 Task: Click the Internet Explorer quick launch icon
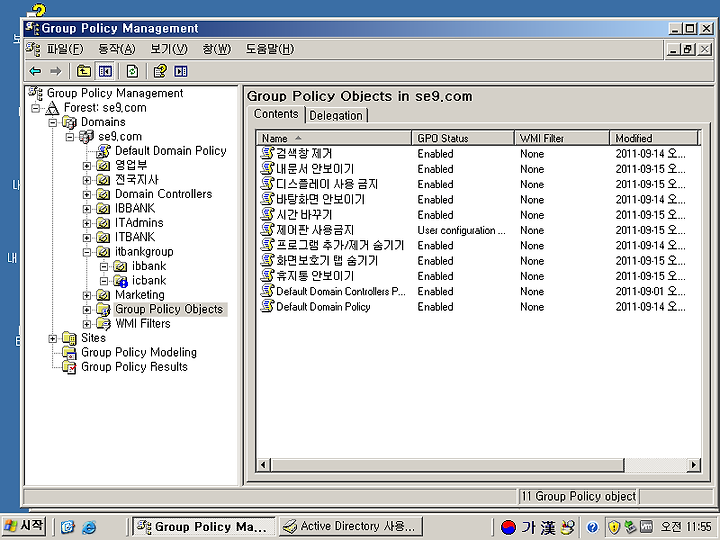pos(89,527)
